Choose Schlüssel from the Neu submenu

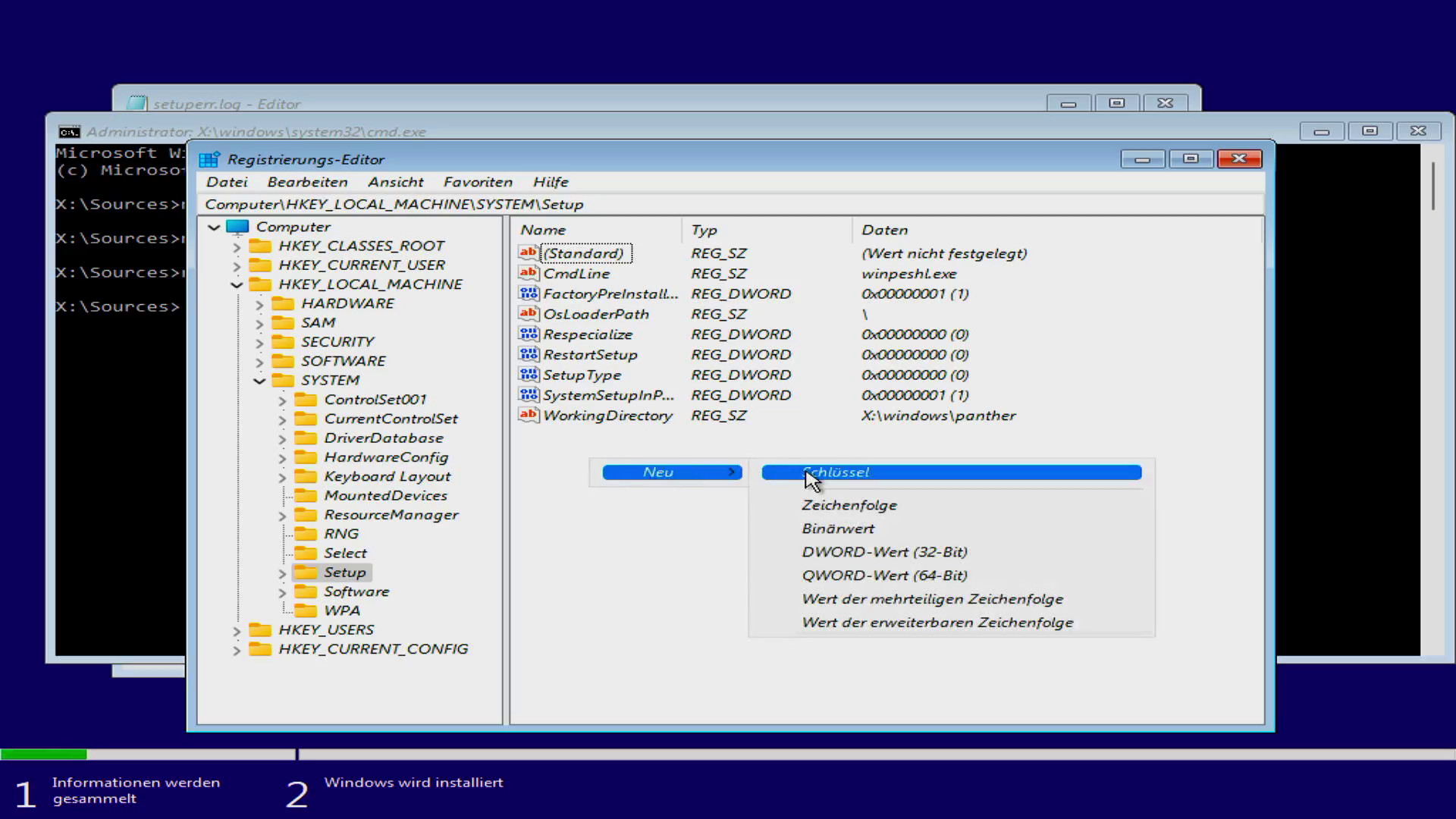point(951,472)
